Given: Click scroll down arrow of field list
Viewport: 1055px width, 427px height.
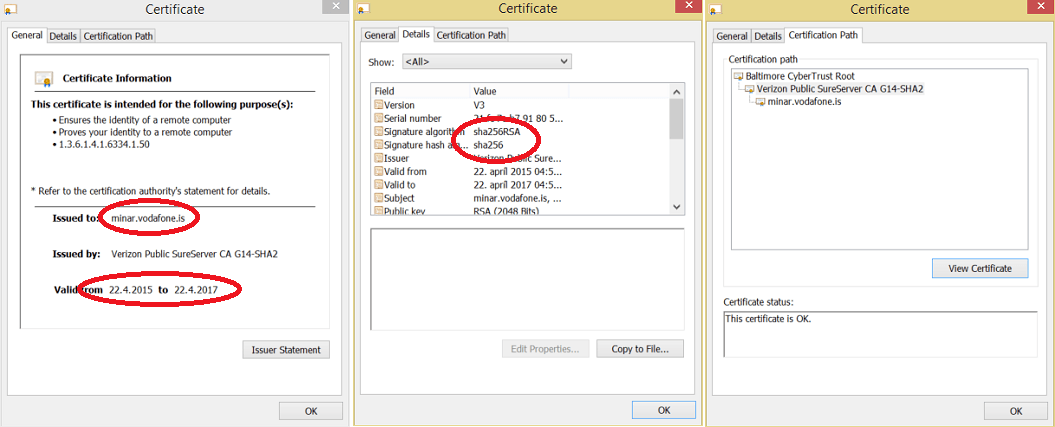Looking at the screenshot, I should 677,208.
